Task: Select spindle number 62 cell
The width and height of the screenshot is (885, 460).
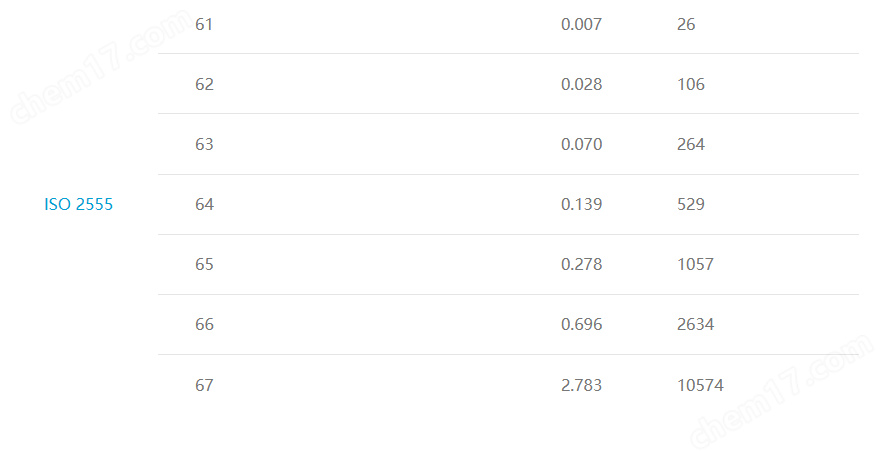Action: (x=204, y=84)
